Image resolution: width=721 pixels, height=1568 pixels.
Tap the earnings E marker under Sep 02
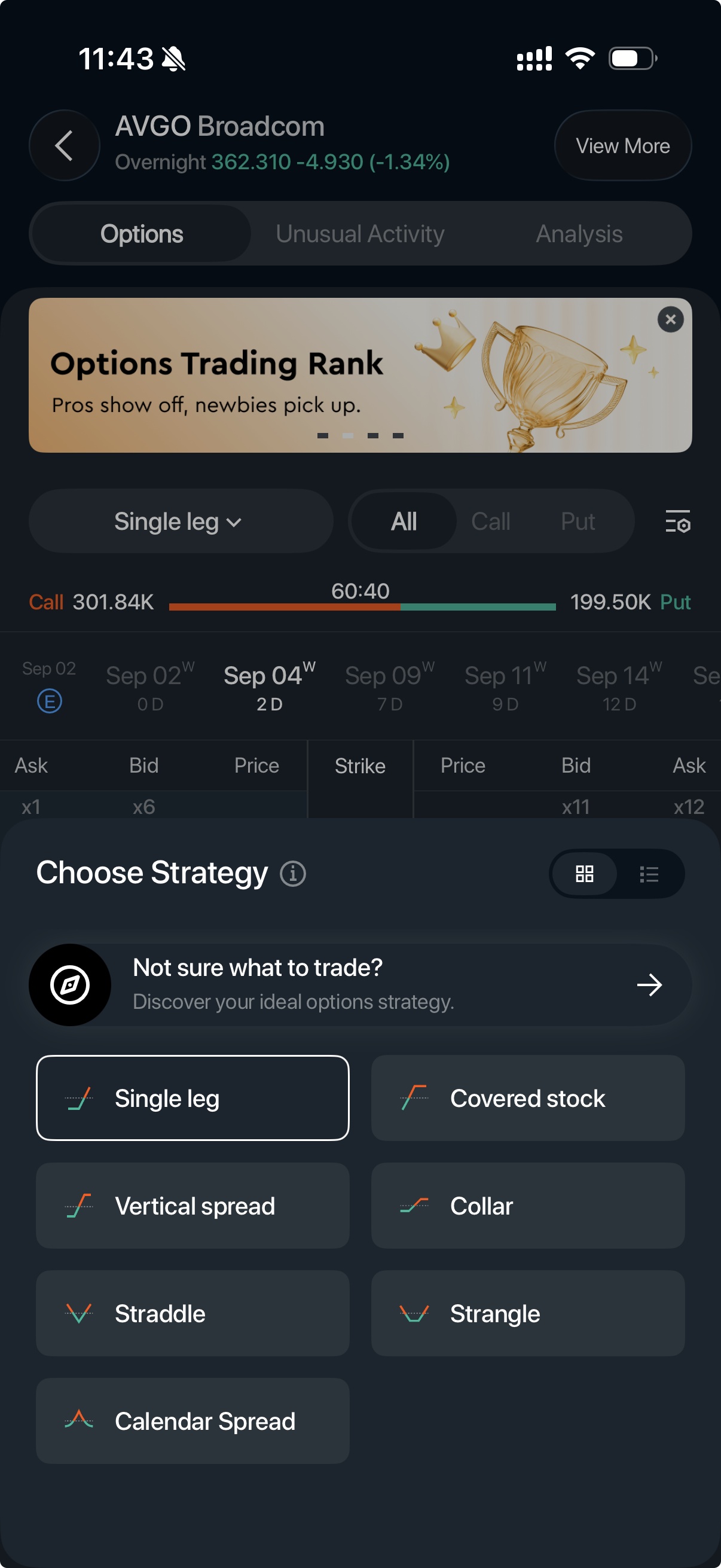pos(49,701)
